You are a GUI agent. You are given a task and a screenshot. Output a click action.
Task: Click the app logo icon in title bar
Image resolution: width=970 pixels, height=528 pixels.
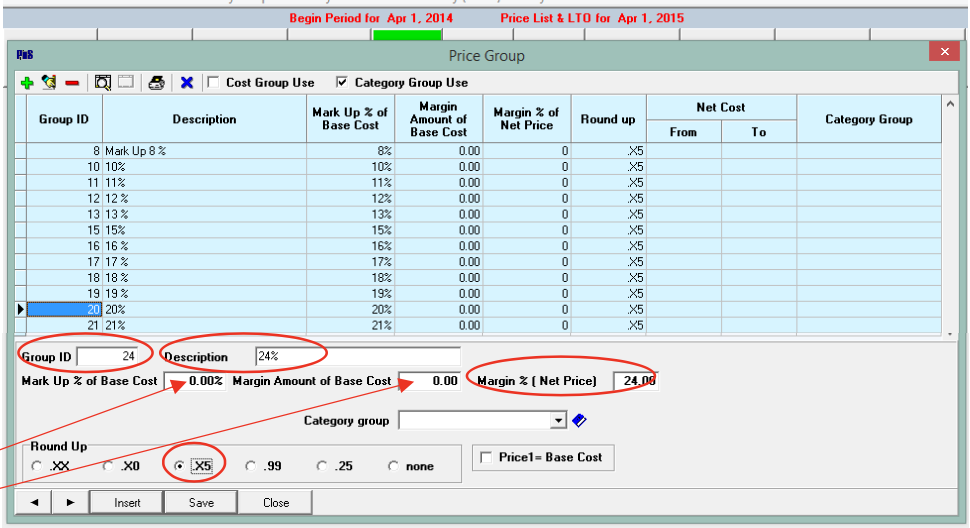pyautogui.click(x=25, y=55)
